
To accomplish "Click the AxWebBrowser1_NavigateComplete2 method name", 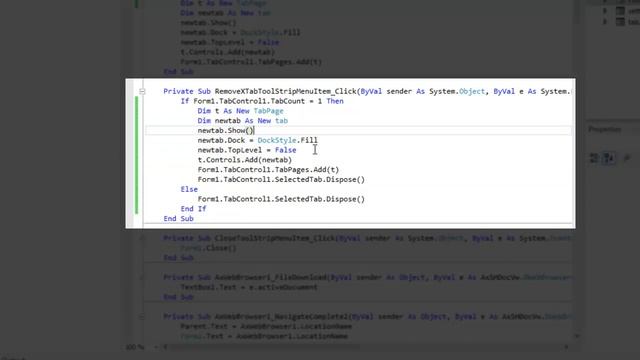I will [281, 317].
